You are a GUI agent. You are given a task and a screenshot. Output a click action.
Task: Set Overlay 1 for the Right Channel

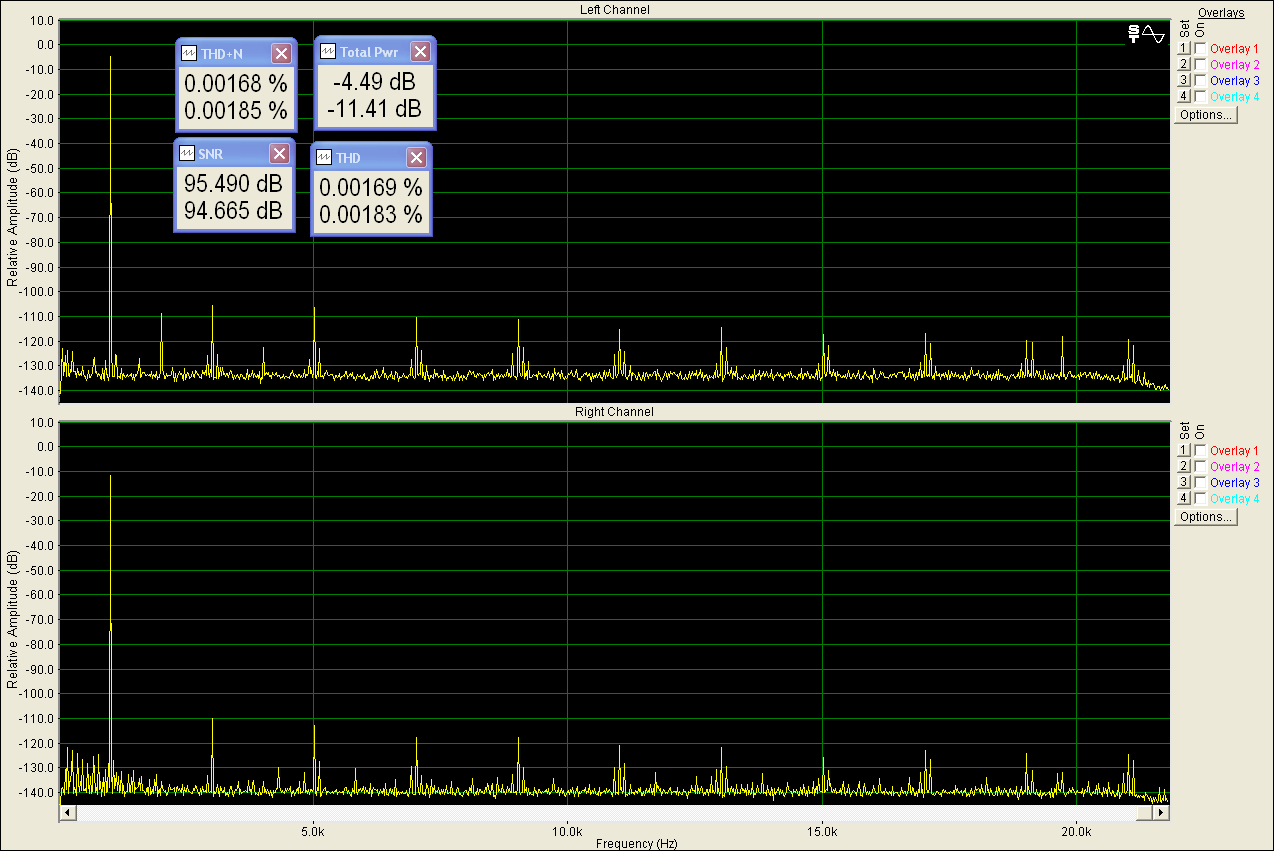coord(1183,450)
